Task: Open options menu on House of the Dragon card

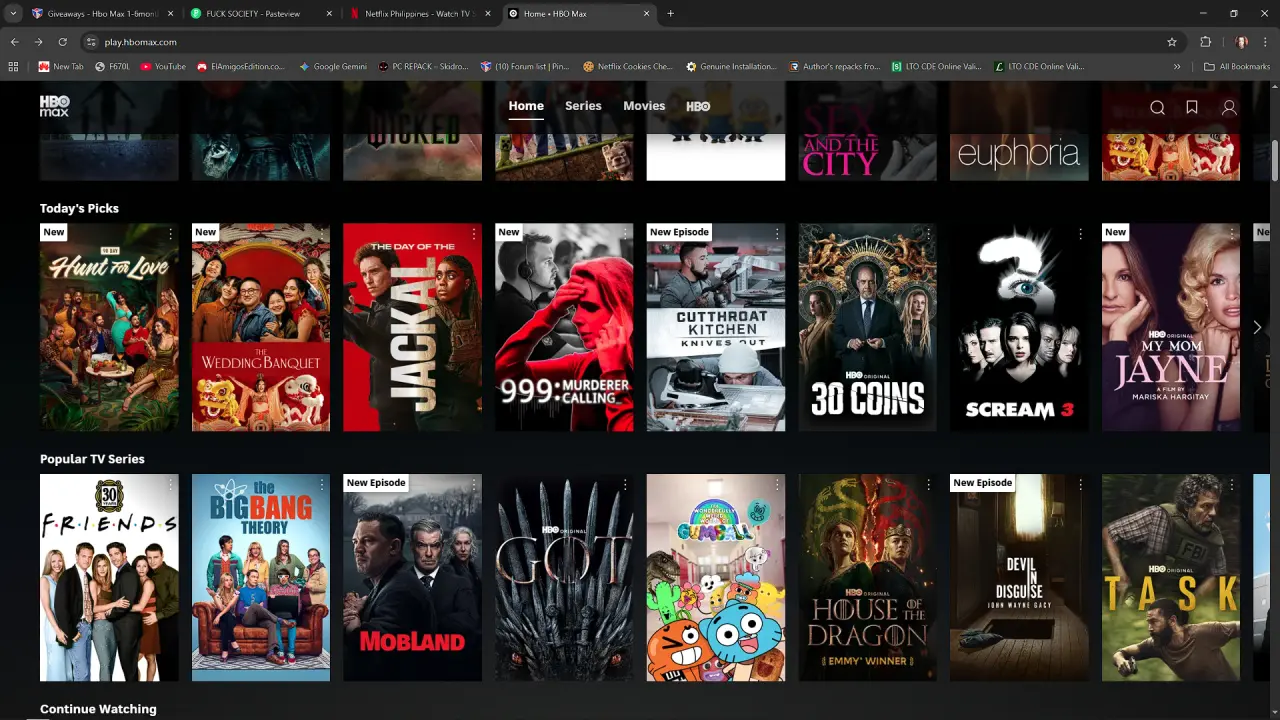Action: click(929, 484)
